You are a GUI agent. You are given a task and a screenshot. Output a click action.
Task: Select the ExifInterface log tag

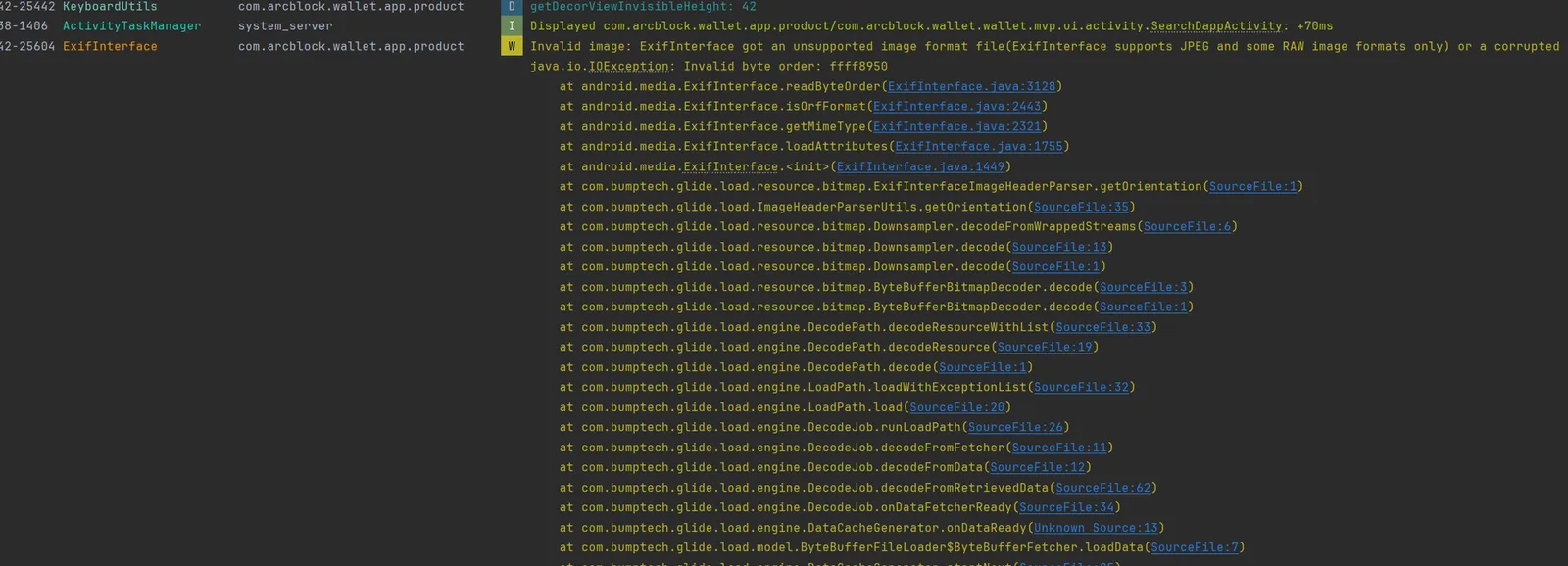(110, 46)
